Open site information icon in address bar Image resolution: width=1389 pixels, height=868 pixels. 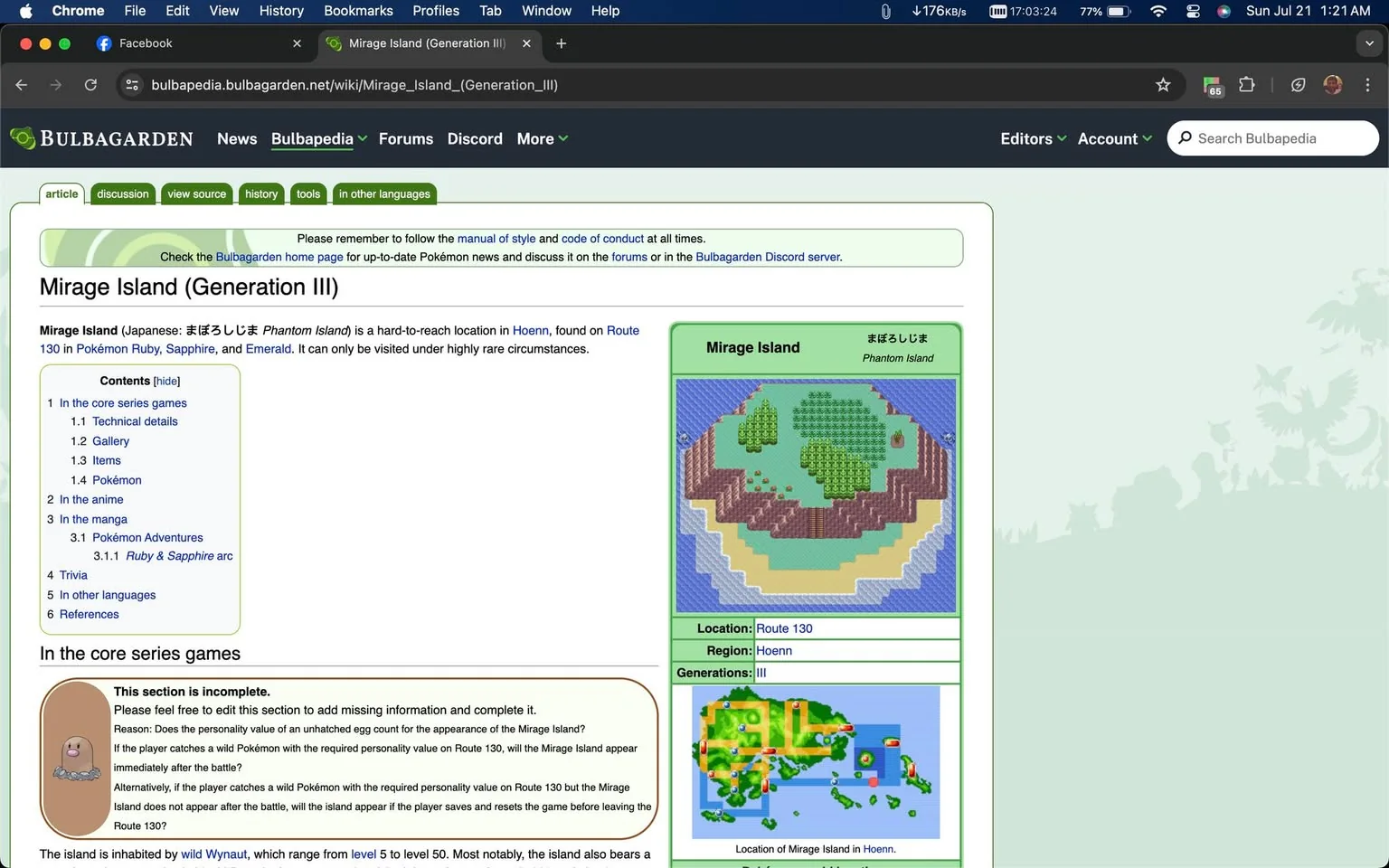point(132,85)
